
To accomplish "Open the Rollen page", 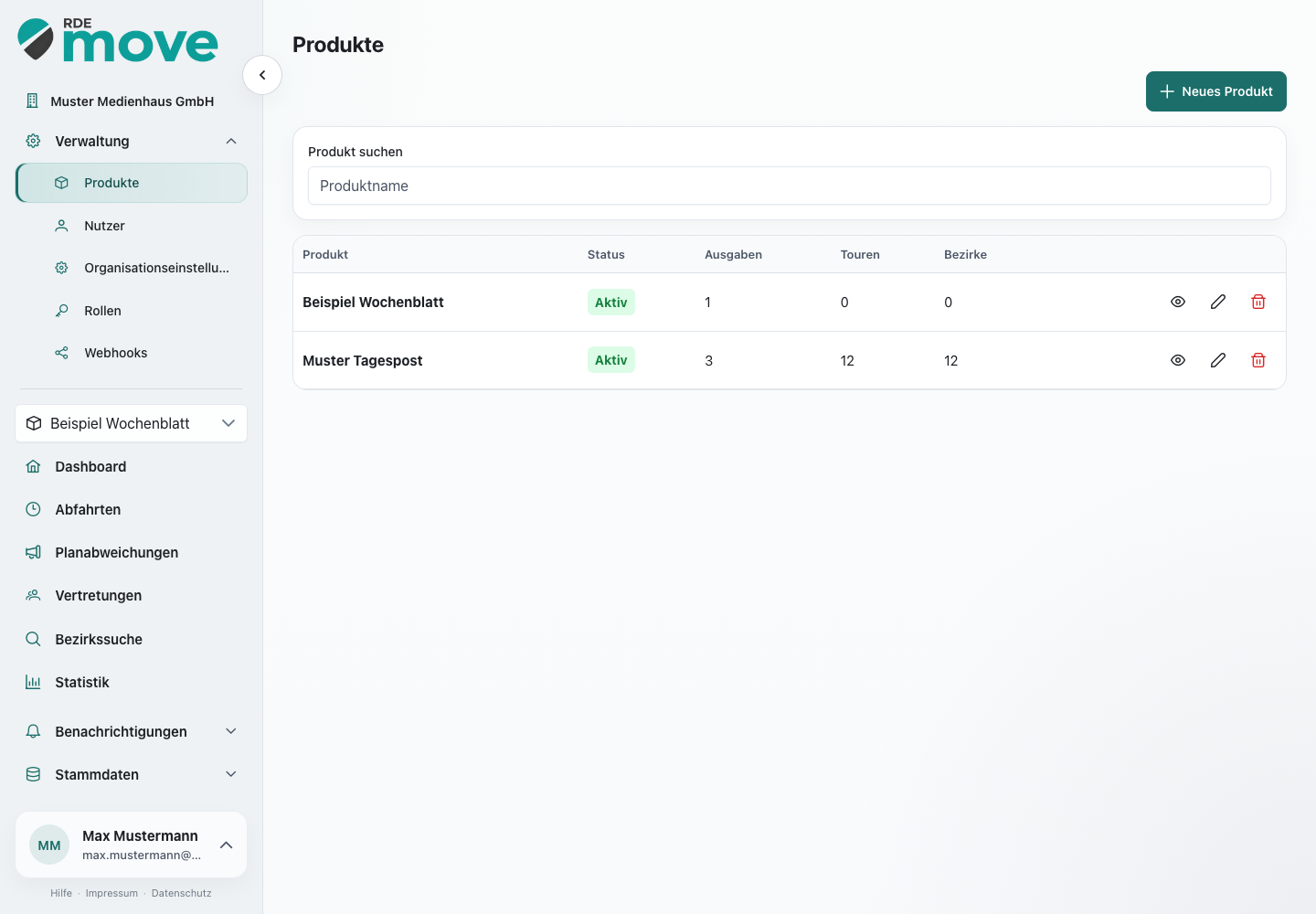I will pyautogui.click(x=132, y=311).
